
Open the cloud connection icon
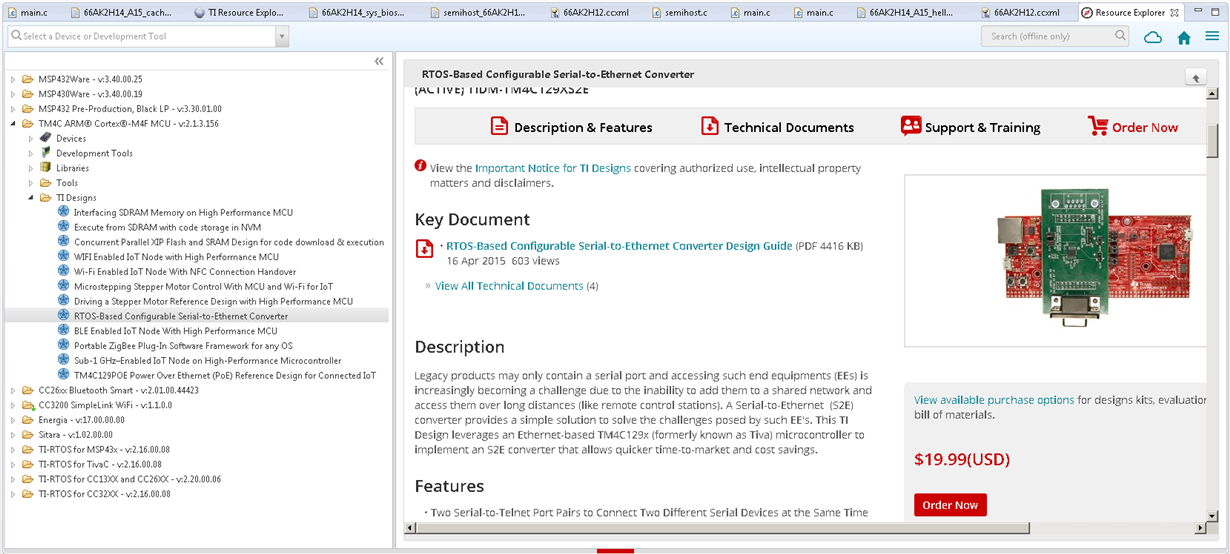[1153, 37]
